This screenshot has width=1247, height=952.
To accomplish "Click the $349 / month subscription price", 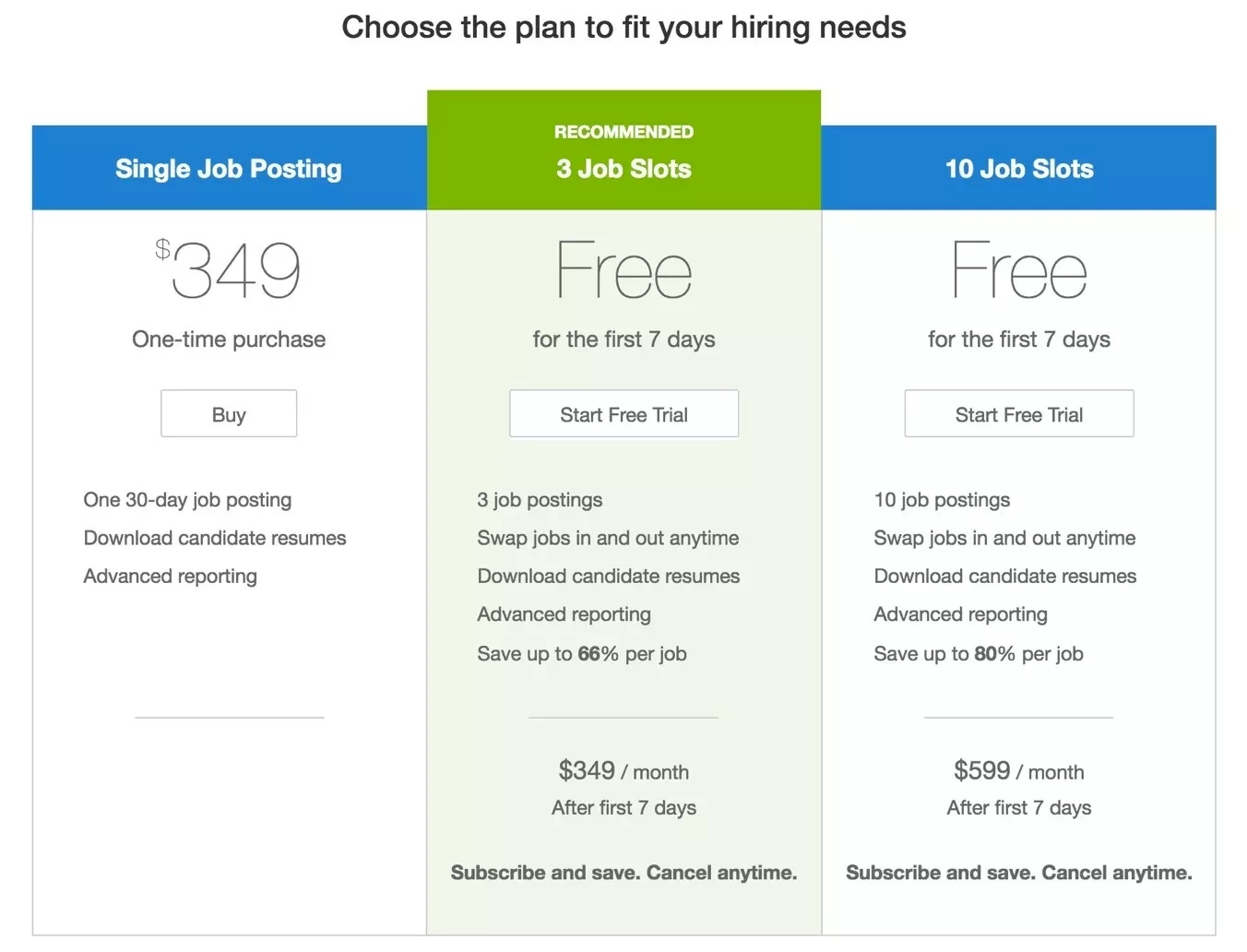I will [623, 771].
